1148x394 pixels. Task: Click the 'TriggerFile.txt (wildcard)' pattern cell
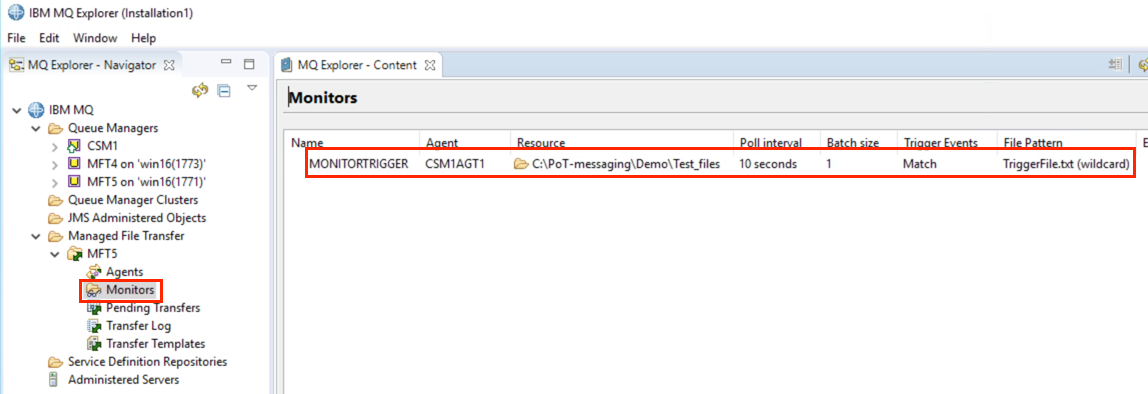point(1065,164)
